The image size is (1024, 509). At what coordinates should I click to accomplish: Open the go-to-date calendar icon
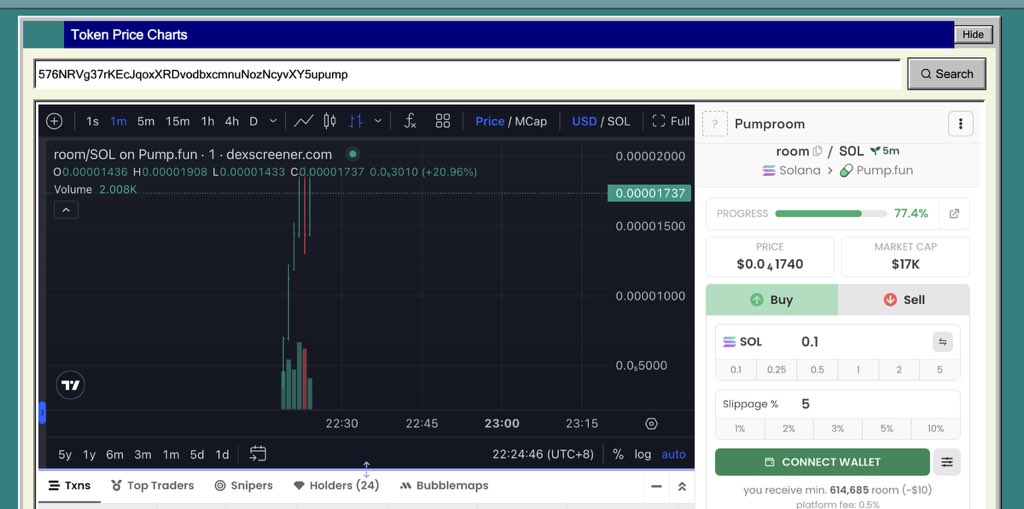[x=258, y=453]
